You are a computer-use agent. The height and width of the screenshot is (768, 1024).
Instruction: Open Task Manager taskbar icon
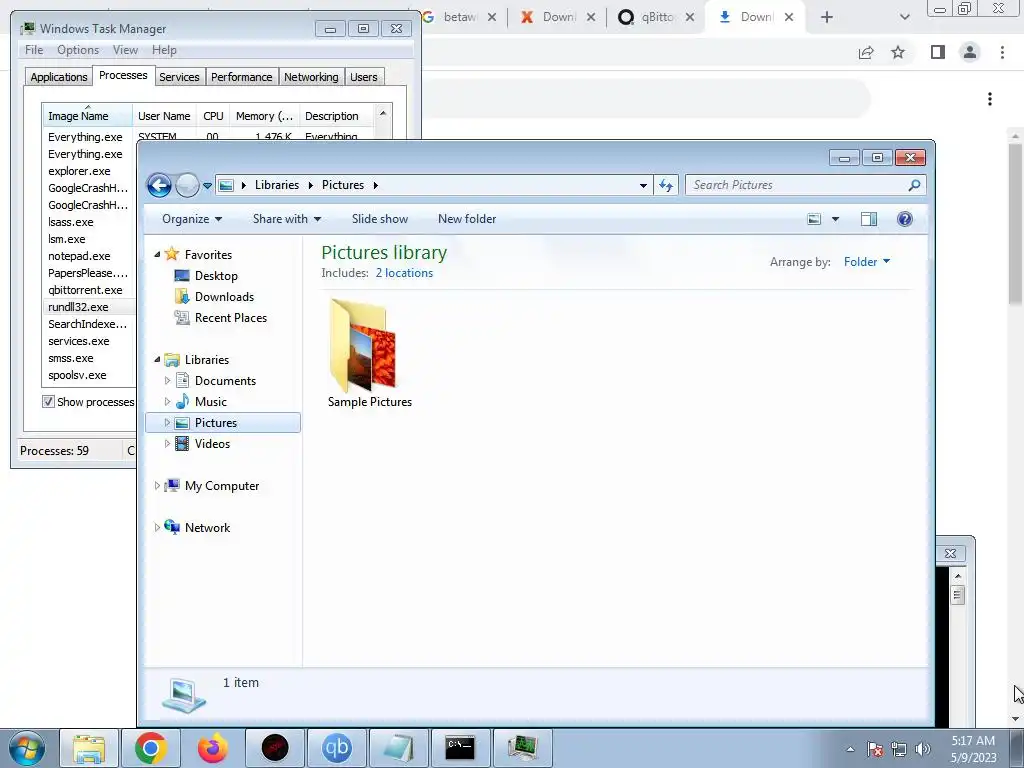[x=522, y=748]
